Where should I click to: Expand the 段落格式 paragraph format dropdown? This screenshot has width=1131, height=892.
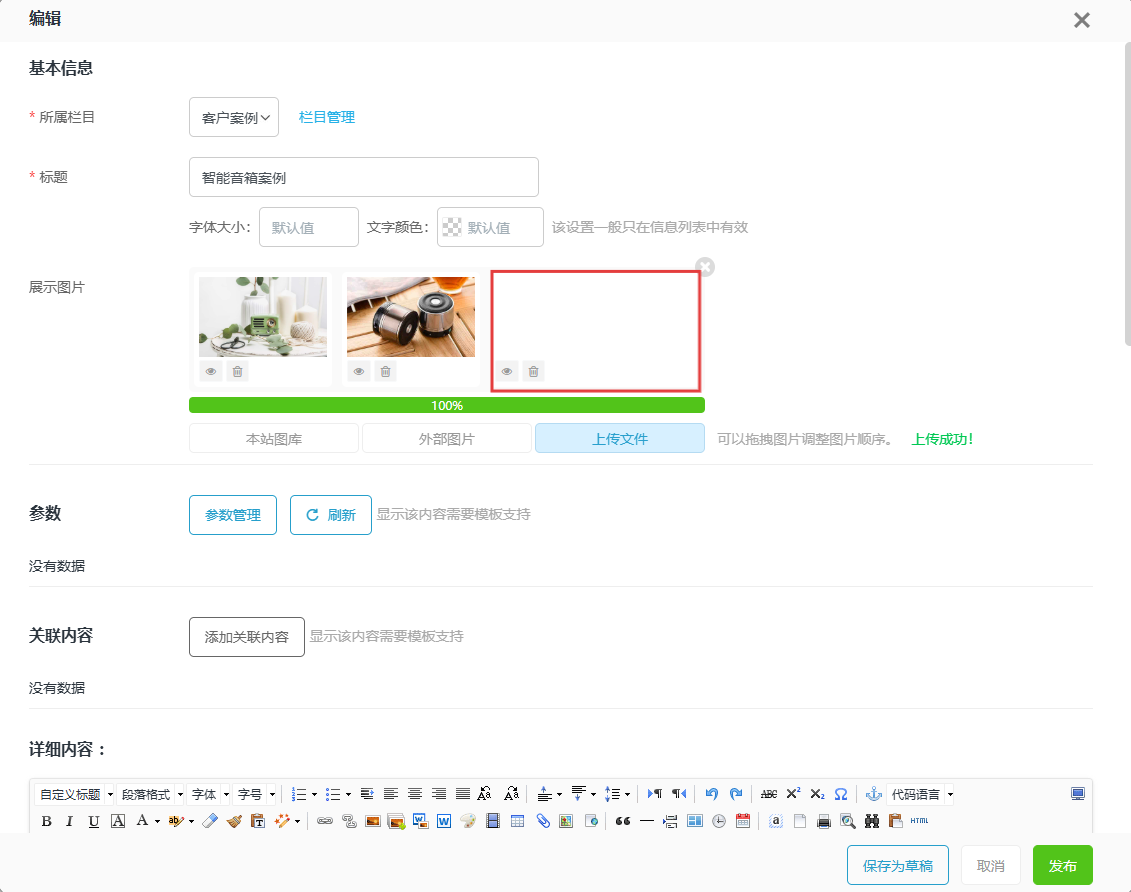151,794
